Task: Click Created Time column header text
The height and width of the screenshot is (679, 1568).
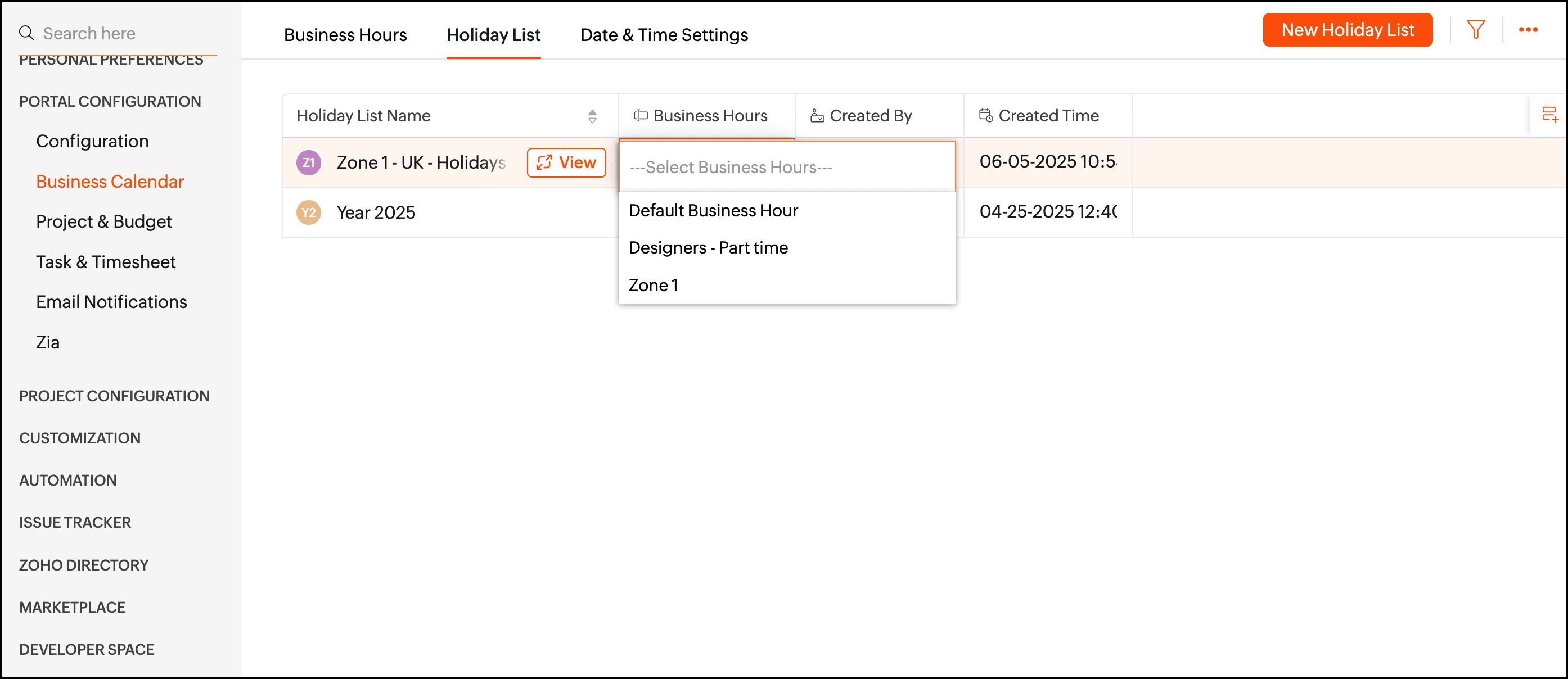Action: point(1049,116)
